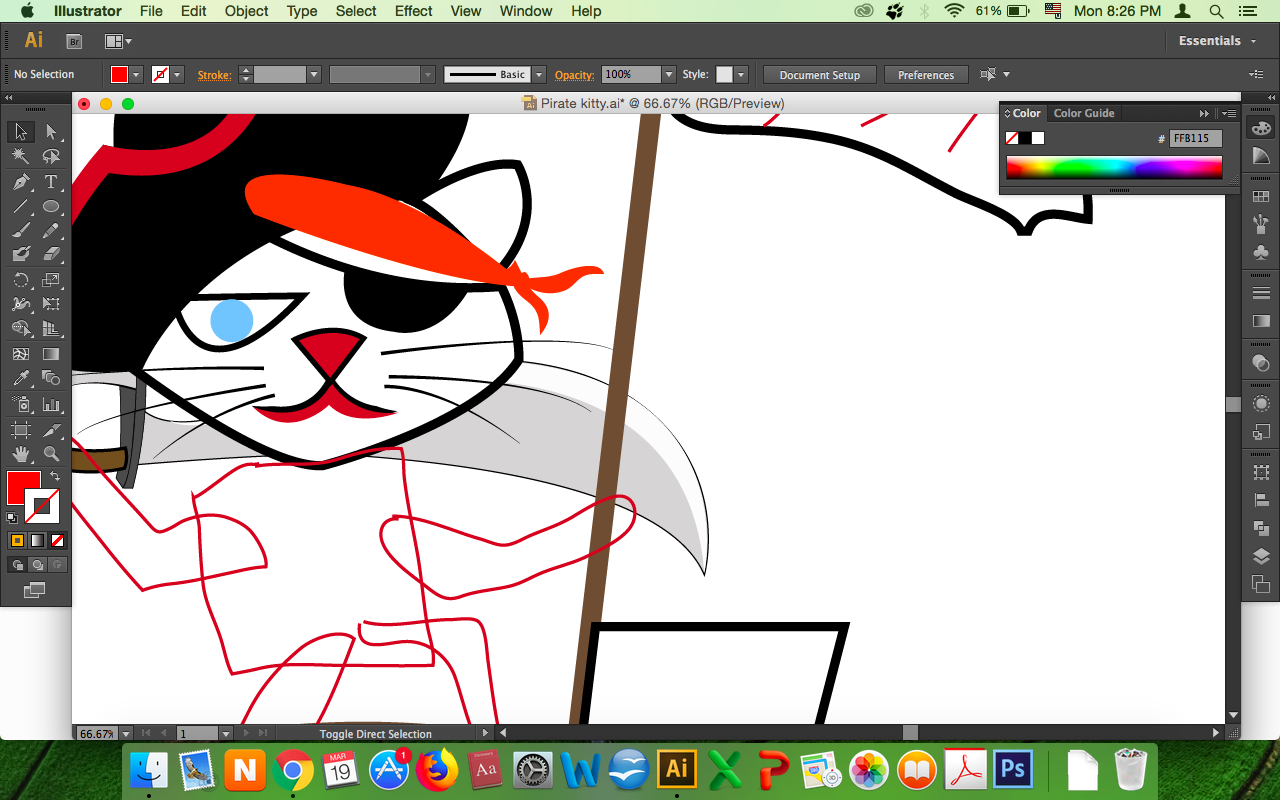Open Photoshop from the Dock
The width and height of the screenshot is (1280, 800).
pos(1014,770)
